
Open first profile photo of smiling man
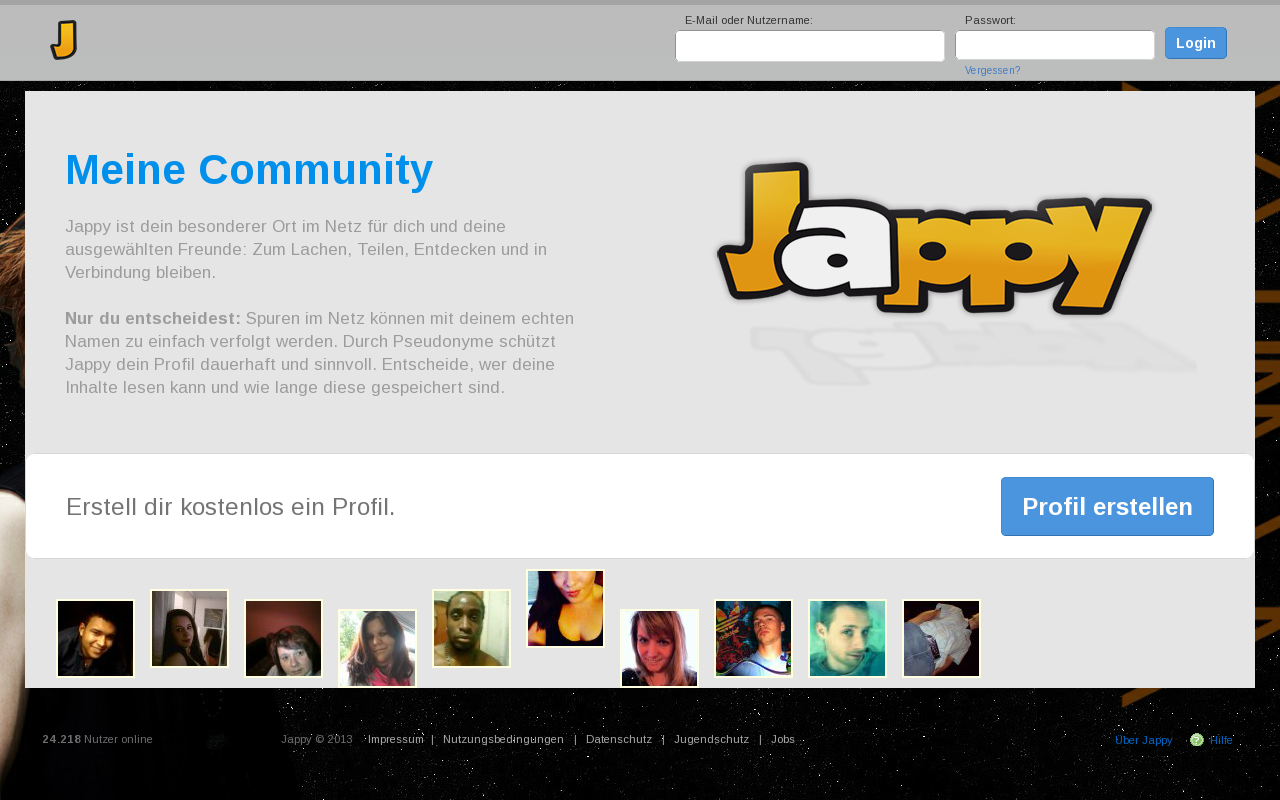[96, 638]
